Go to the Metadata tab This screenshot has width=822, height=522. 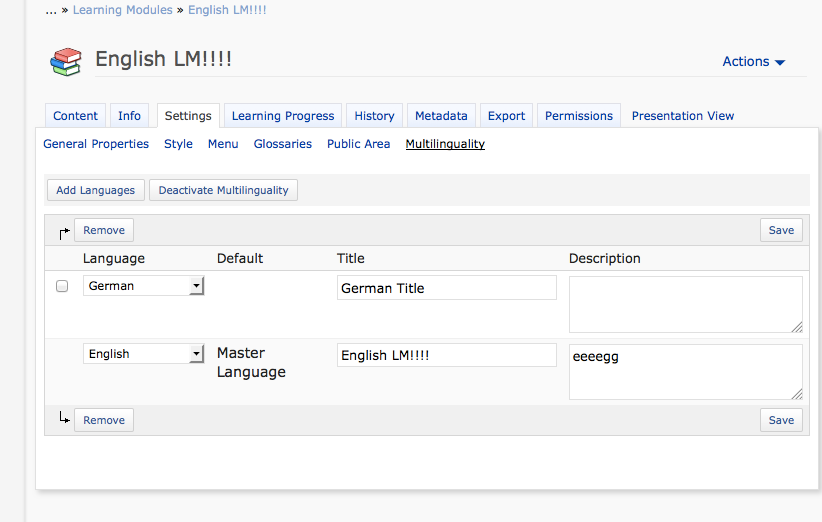[441, 116]
